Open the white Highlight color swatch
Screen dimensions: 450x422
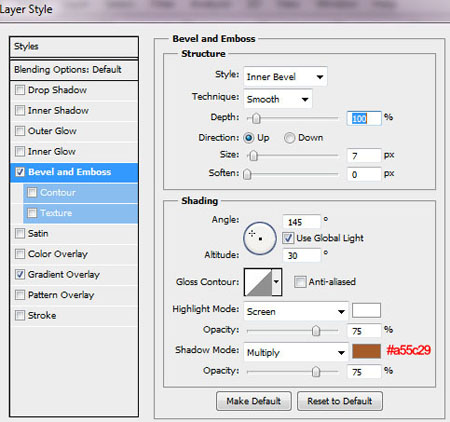[x=366, y=311]
